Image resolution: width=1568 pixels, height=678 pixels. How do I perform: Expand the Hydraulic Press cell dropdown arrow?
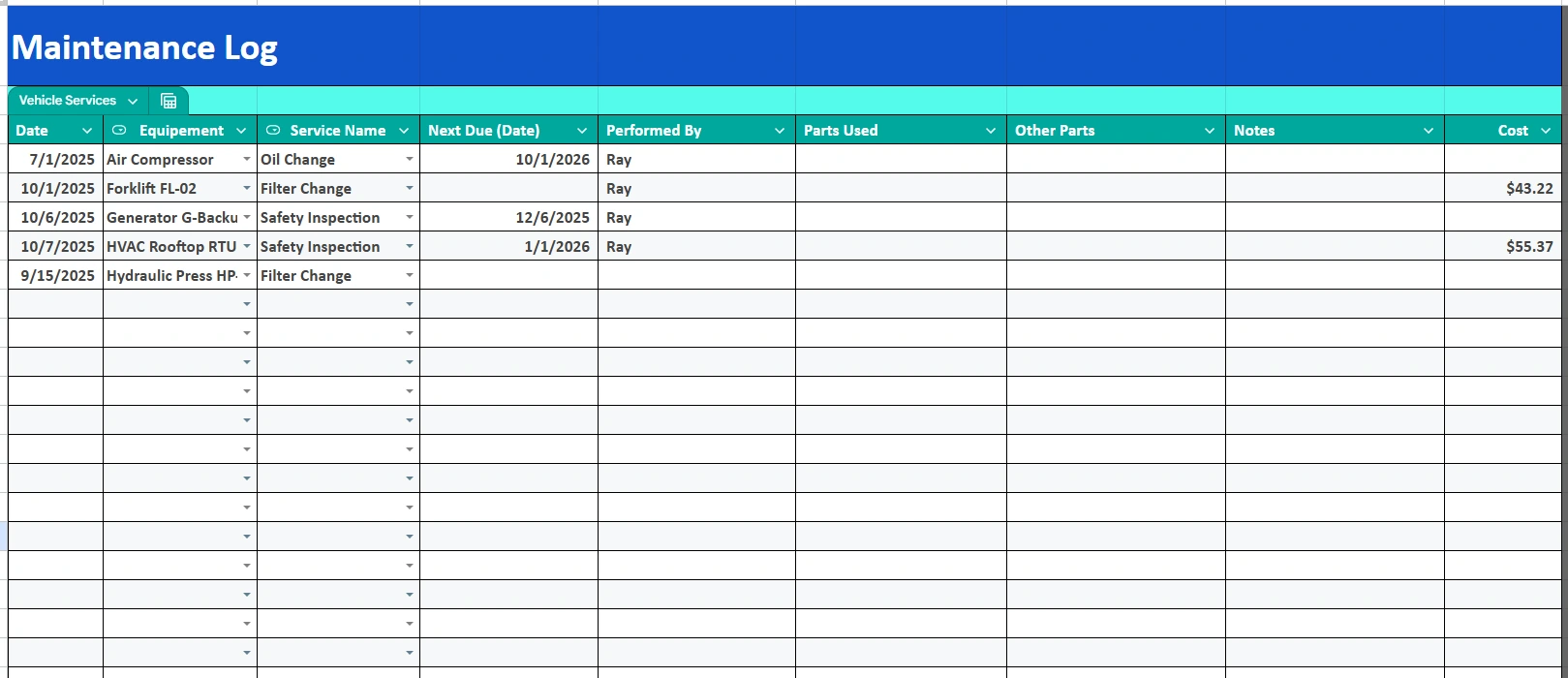point(247,275)
